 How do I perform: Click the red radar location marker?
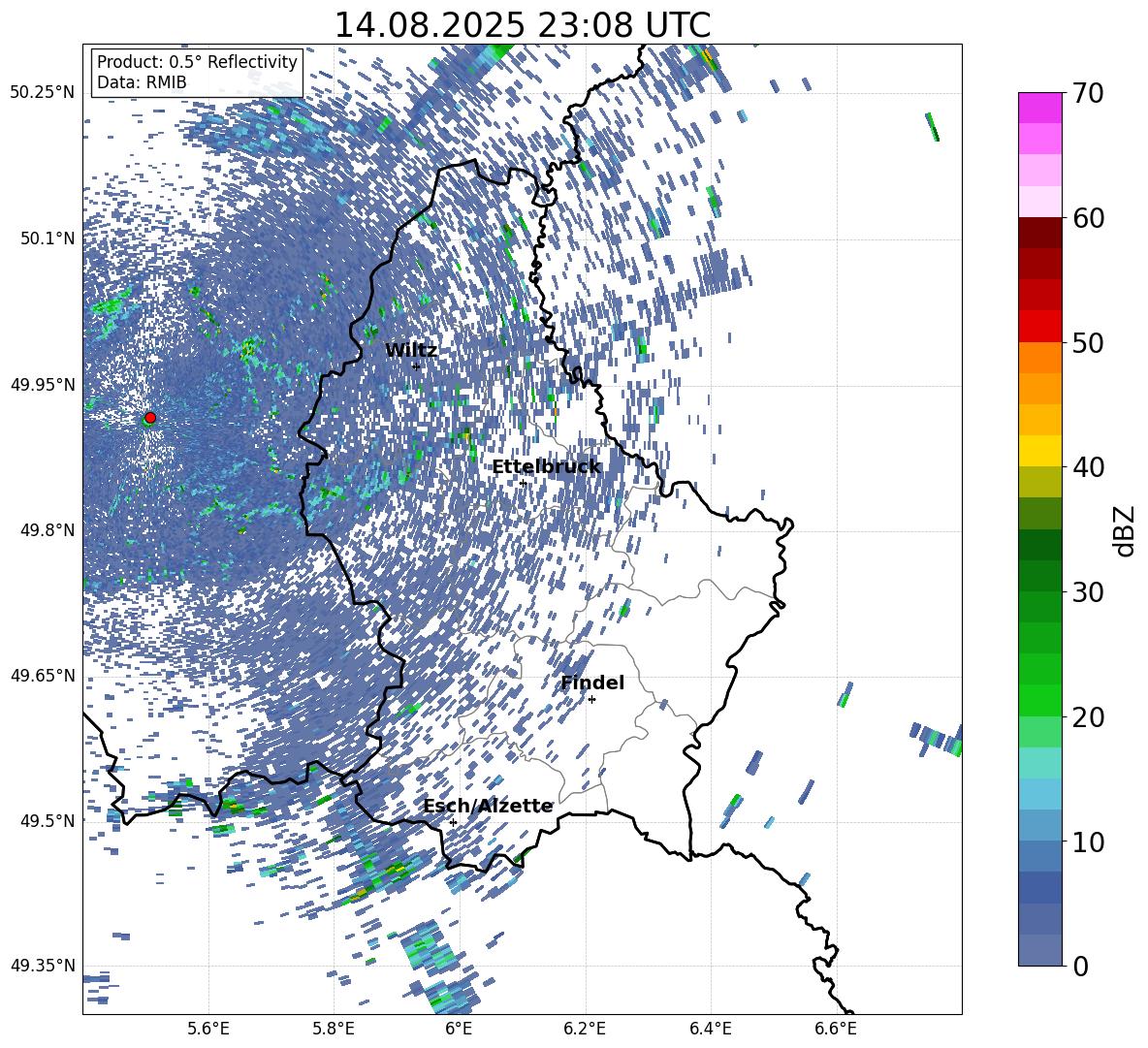[x=150, y=418]
